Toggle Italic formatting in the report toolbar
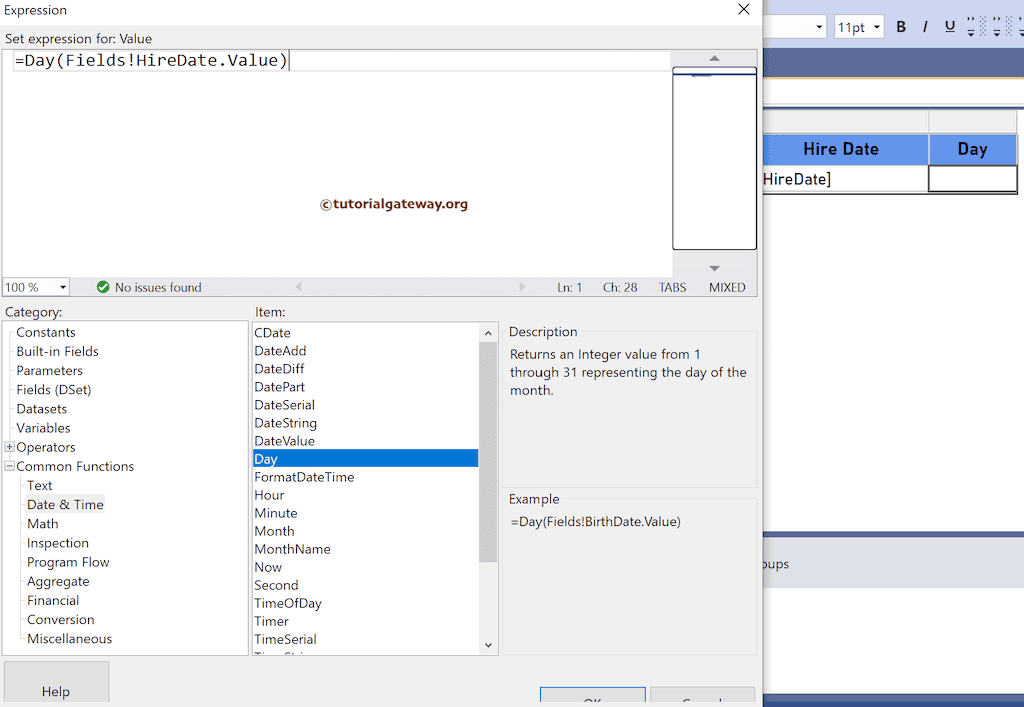 point(925,27)
